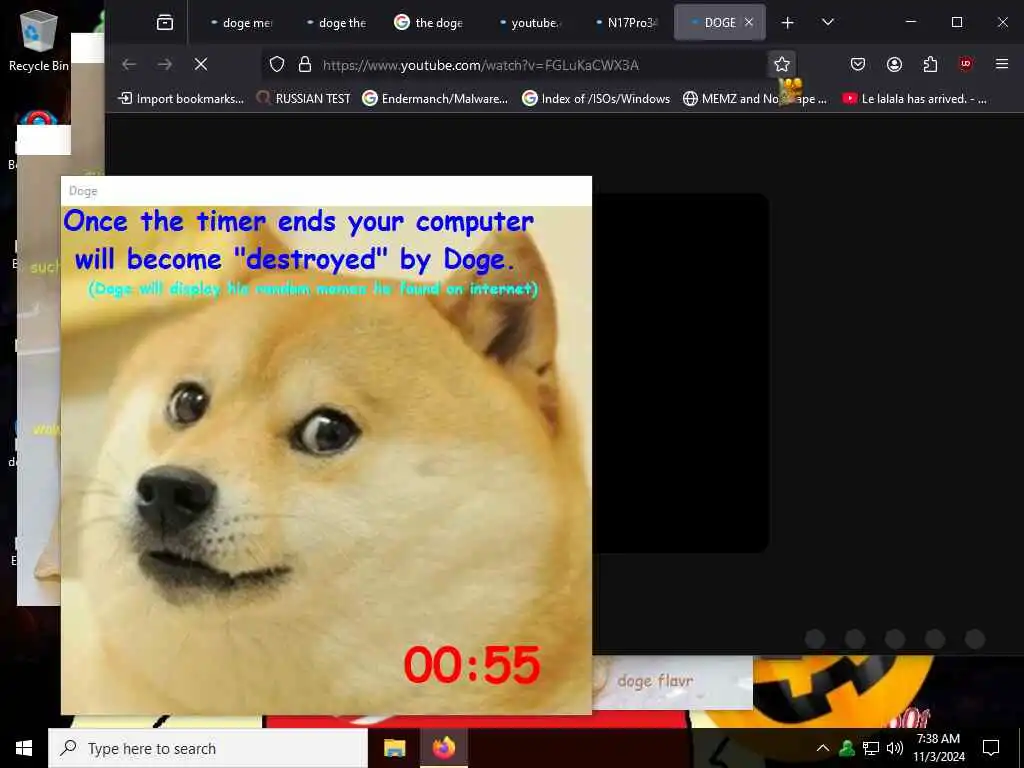Maximize the Firefox window
Screen dimensions: 1024x768
[957, 22]
